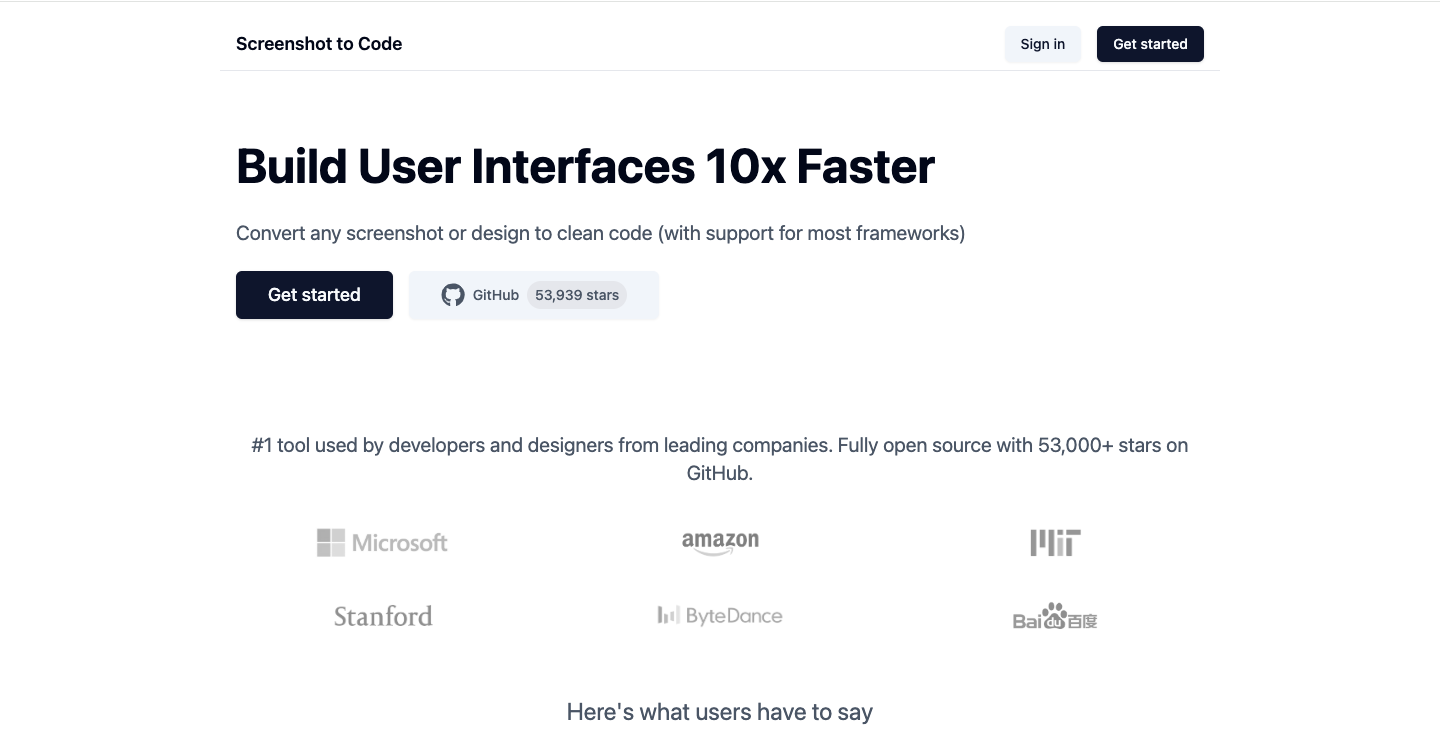1440x756 pixels.
Task: Click the Microsoft company logo
Action: coord(383,542)
